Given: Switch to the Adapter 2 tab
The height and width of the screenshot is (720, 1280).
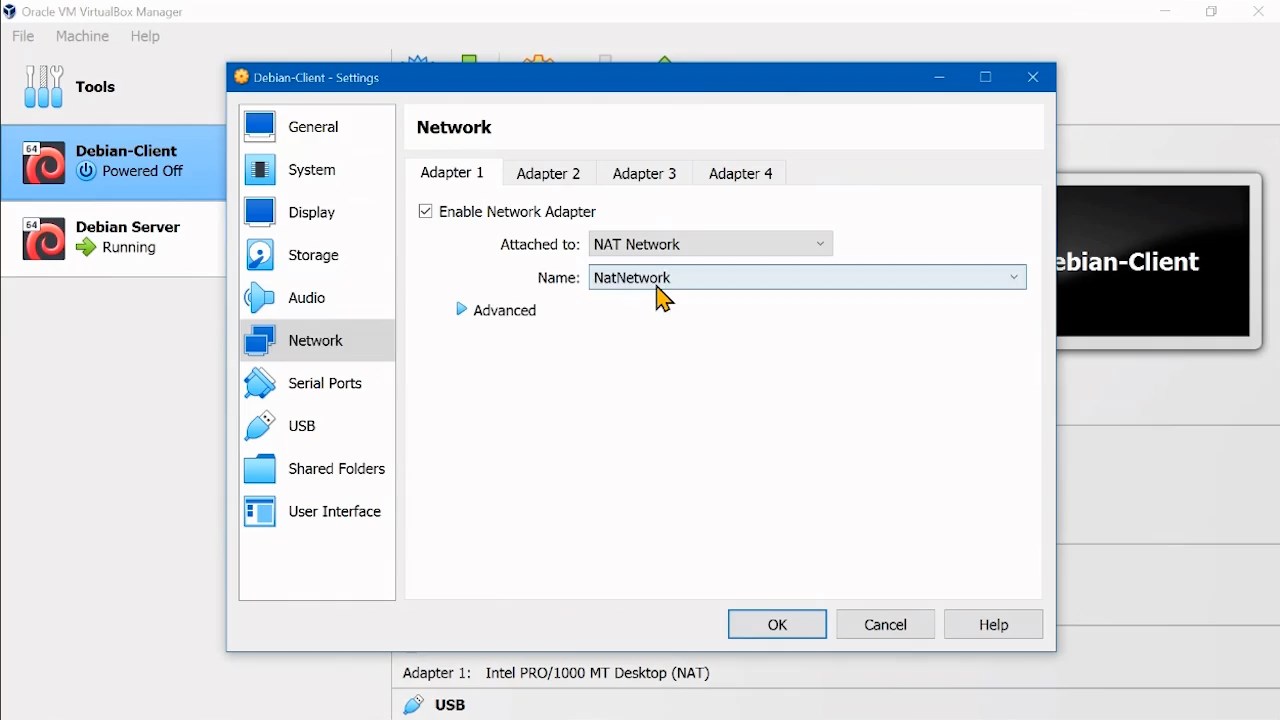Looking at the screenshot, I should pyautogui.click(x=548, y=173).
